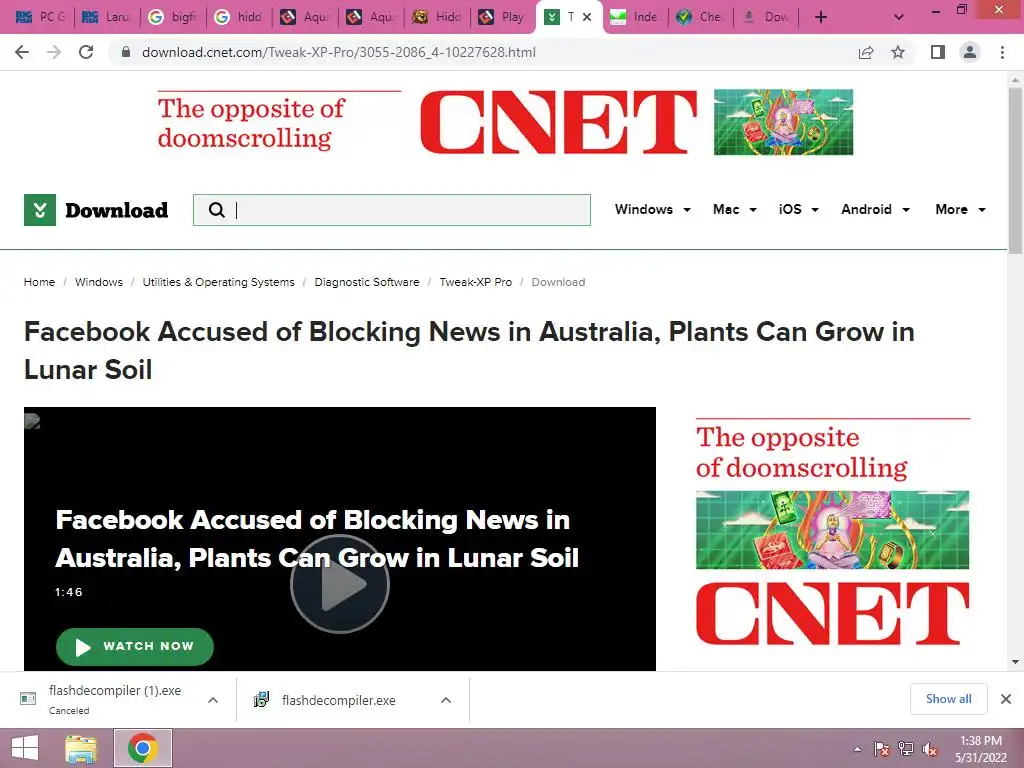Show all downloads
The width and height of the screenshot is (1024, 768).
coord(948,699)
